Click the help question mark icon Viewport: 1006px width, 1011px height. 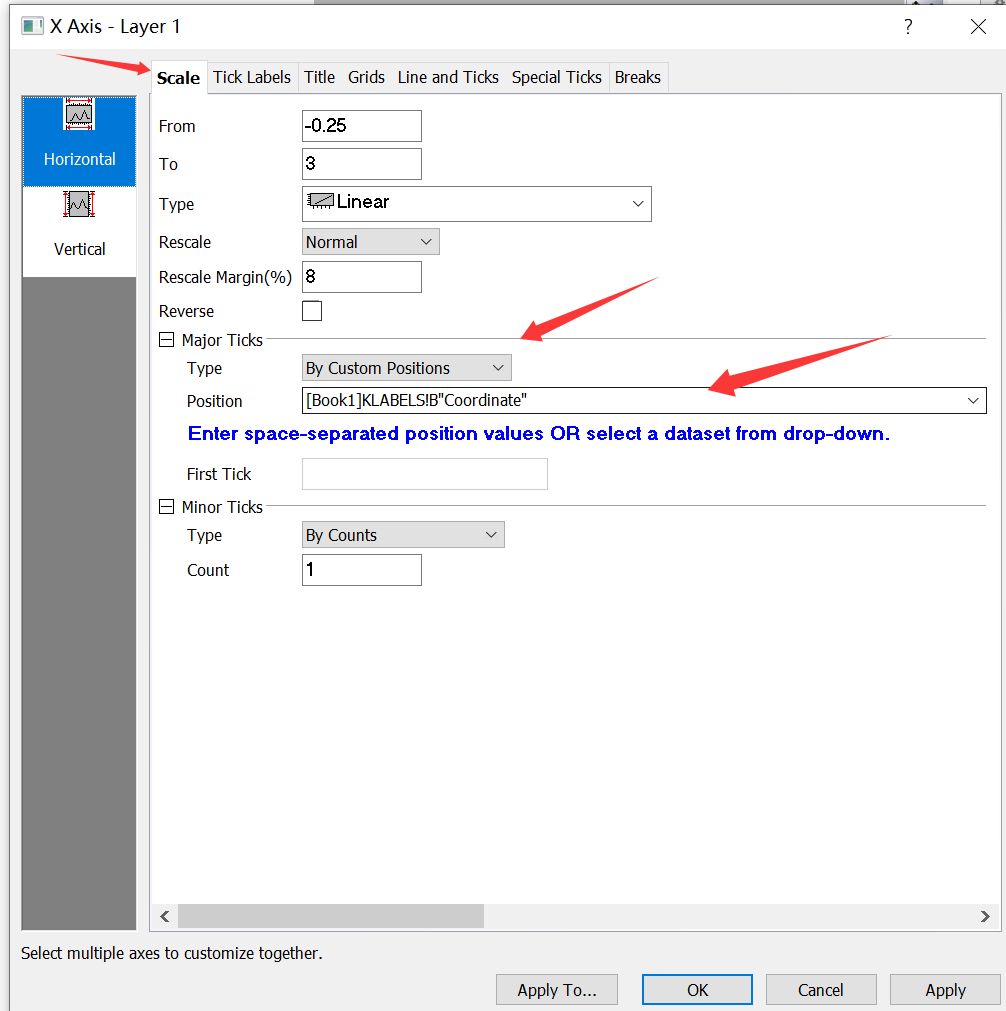[x=908, y=27]
